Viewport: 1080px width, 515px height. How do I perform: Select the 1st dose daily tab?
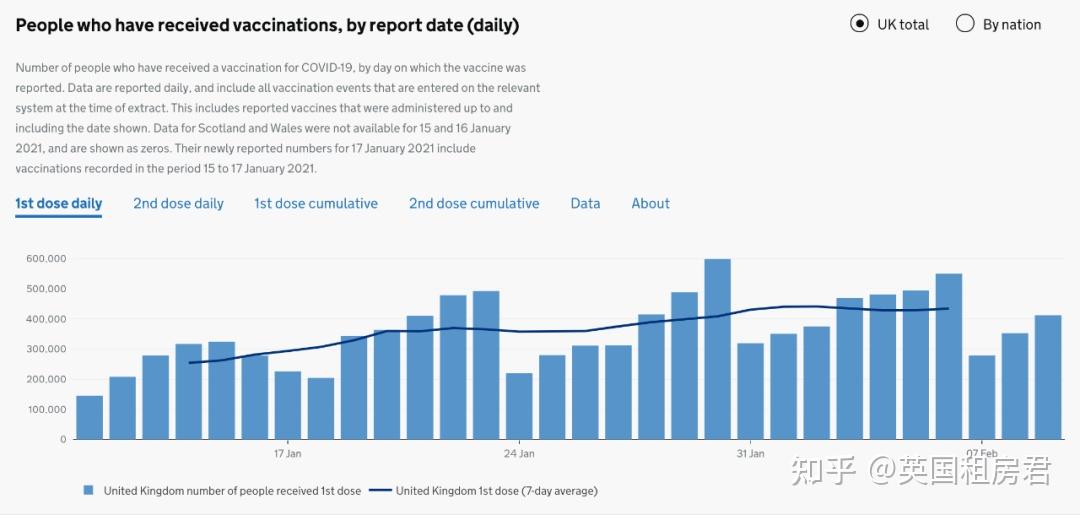click(59, 203)
